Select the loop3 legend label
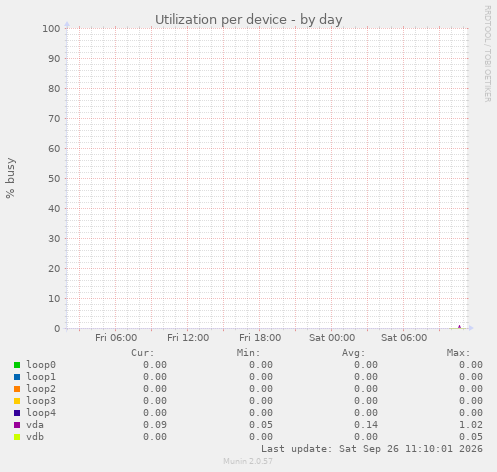Screen dimensions: 497x472 click(41, 401)
